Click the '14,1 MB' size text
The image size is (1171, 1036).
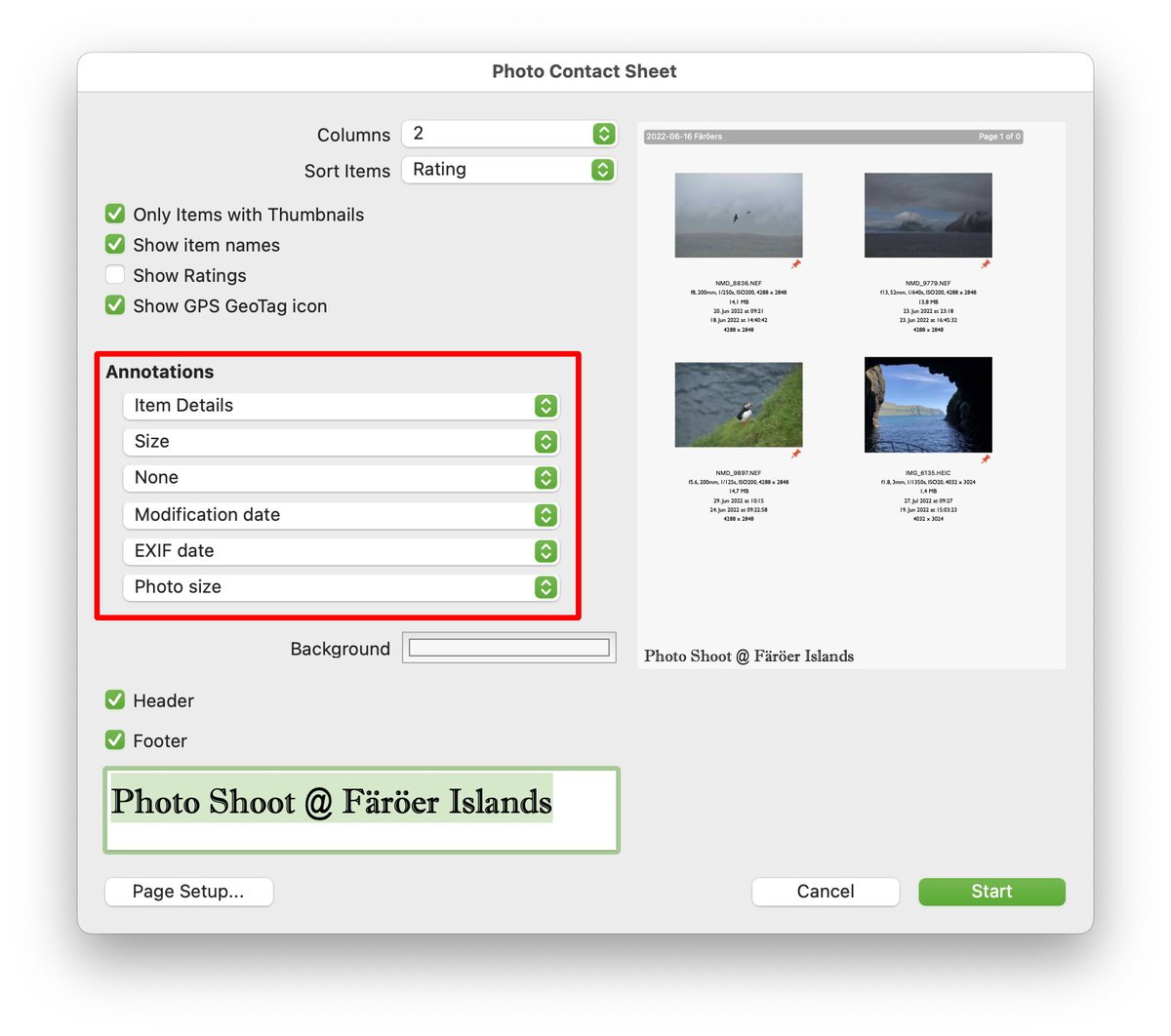[739, 301]
